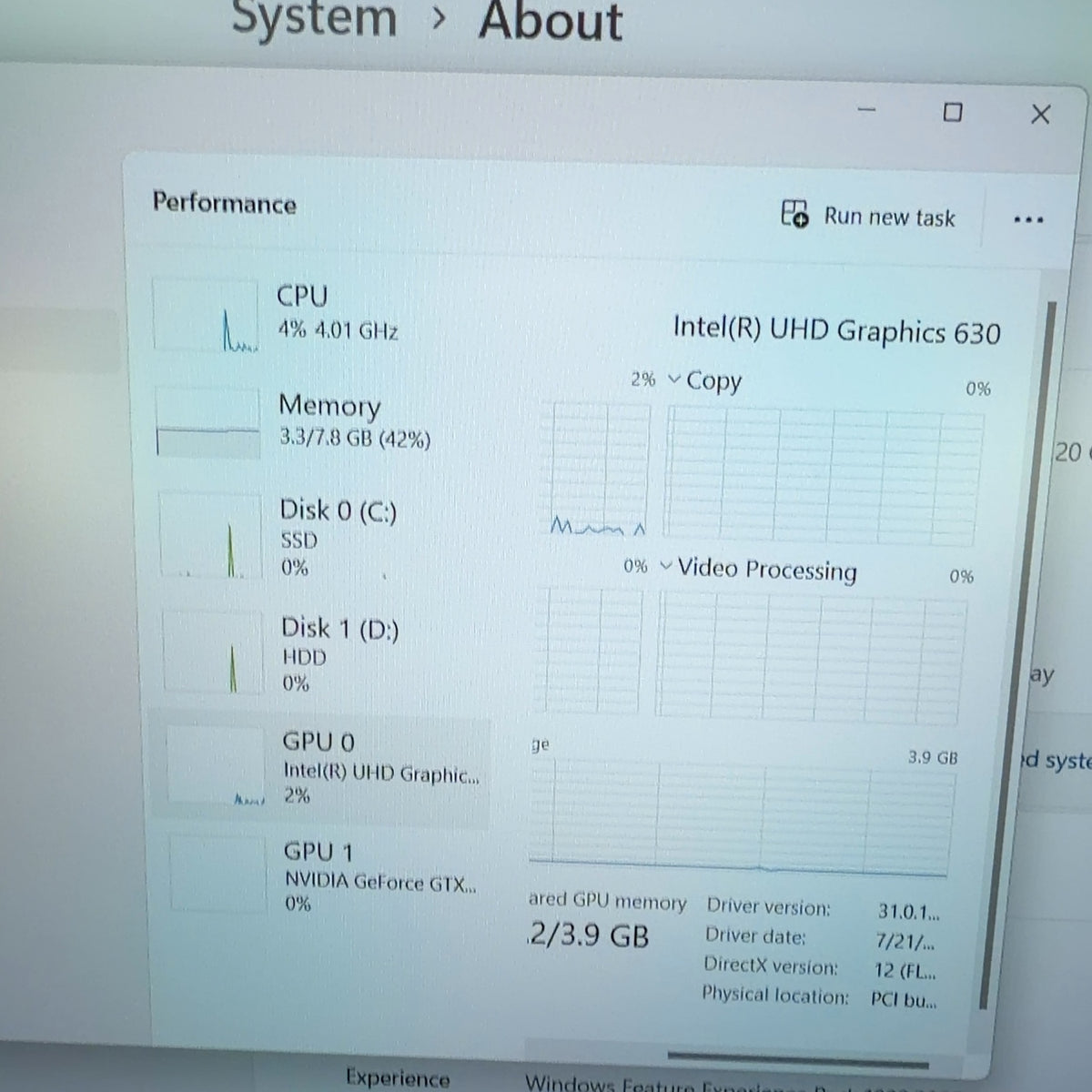1092x1092 pixels.
Task: Click the Copy engine usage graph
Action: click(x=823, y=474)
